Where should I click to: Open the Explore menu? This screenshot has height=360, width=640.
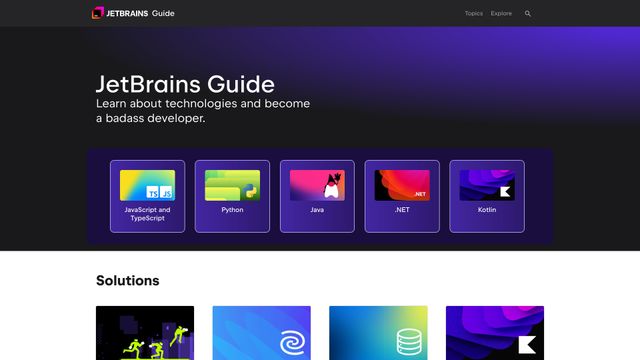501,13
